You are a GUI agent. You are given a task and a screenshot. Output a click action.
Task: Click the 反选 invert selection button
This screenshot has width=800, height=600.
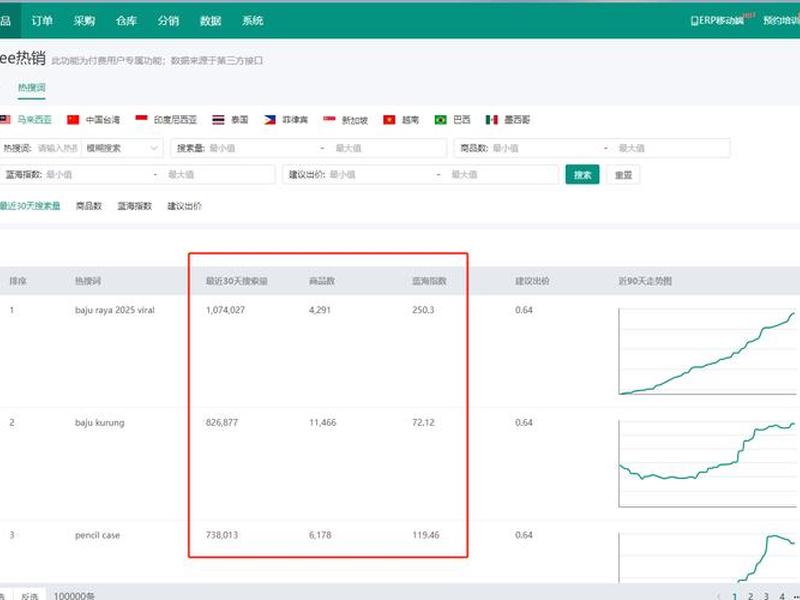pyautogui.click(x=30, y=595)
